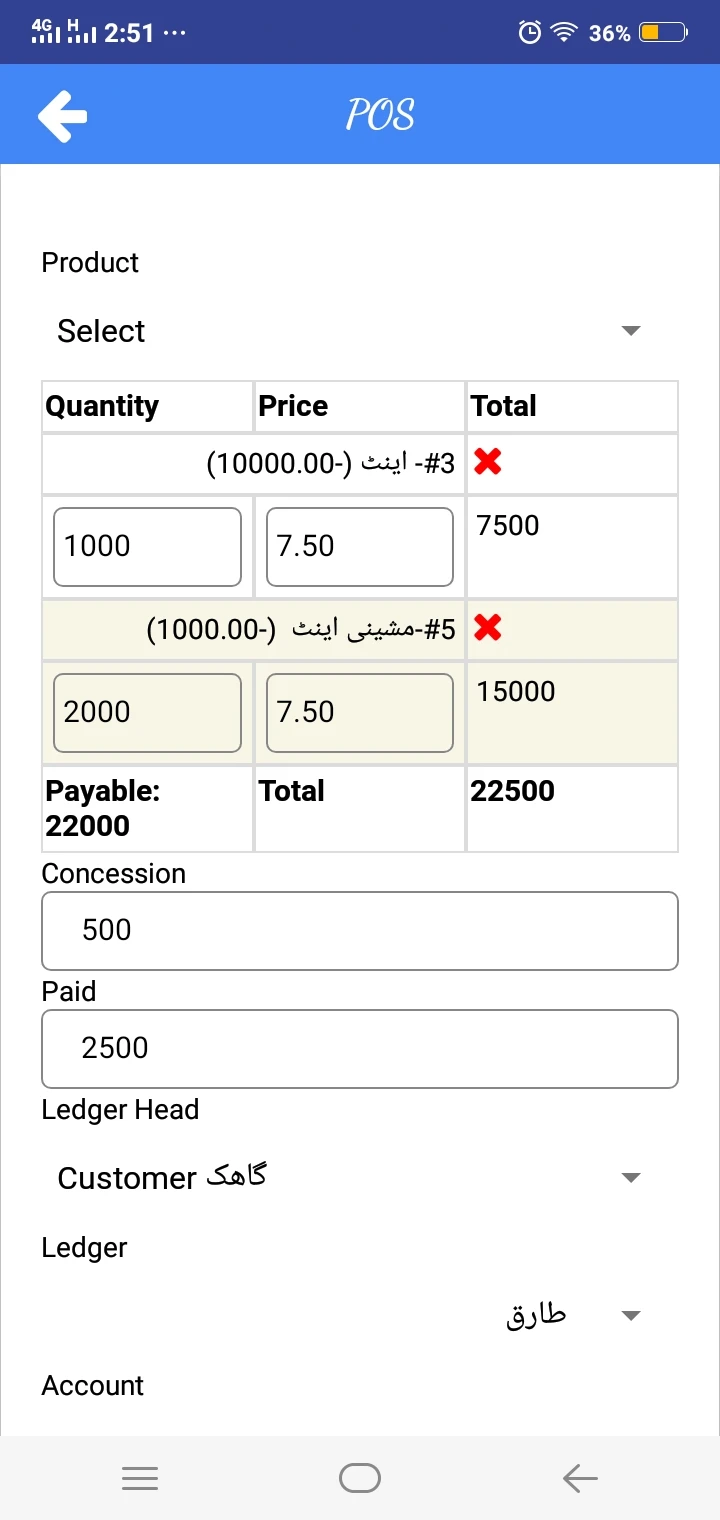
Task: Tap the alarm icon in status bar
Action: pyautogui.click(x=530, y=33)
